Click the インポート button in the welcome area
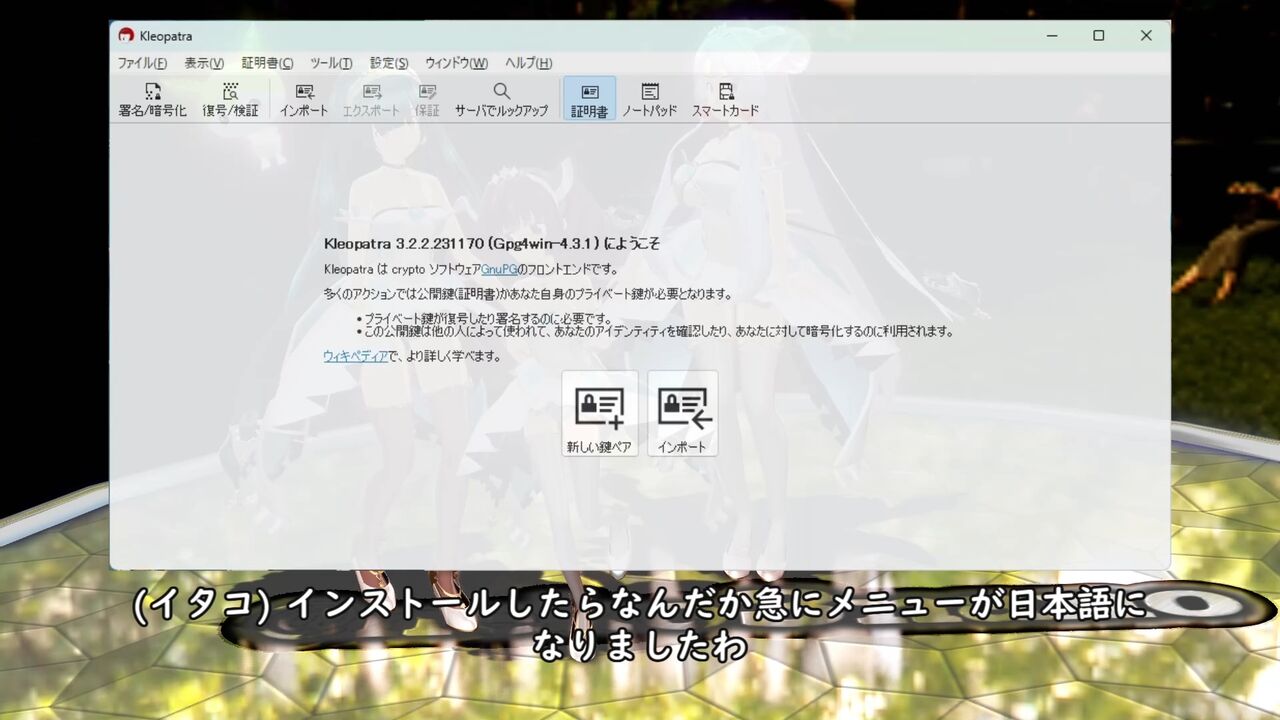 (683, 413)
